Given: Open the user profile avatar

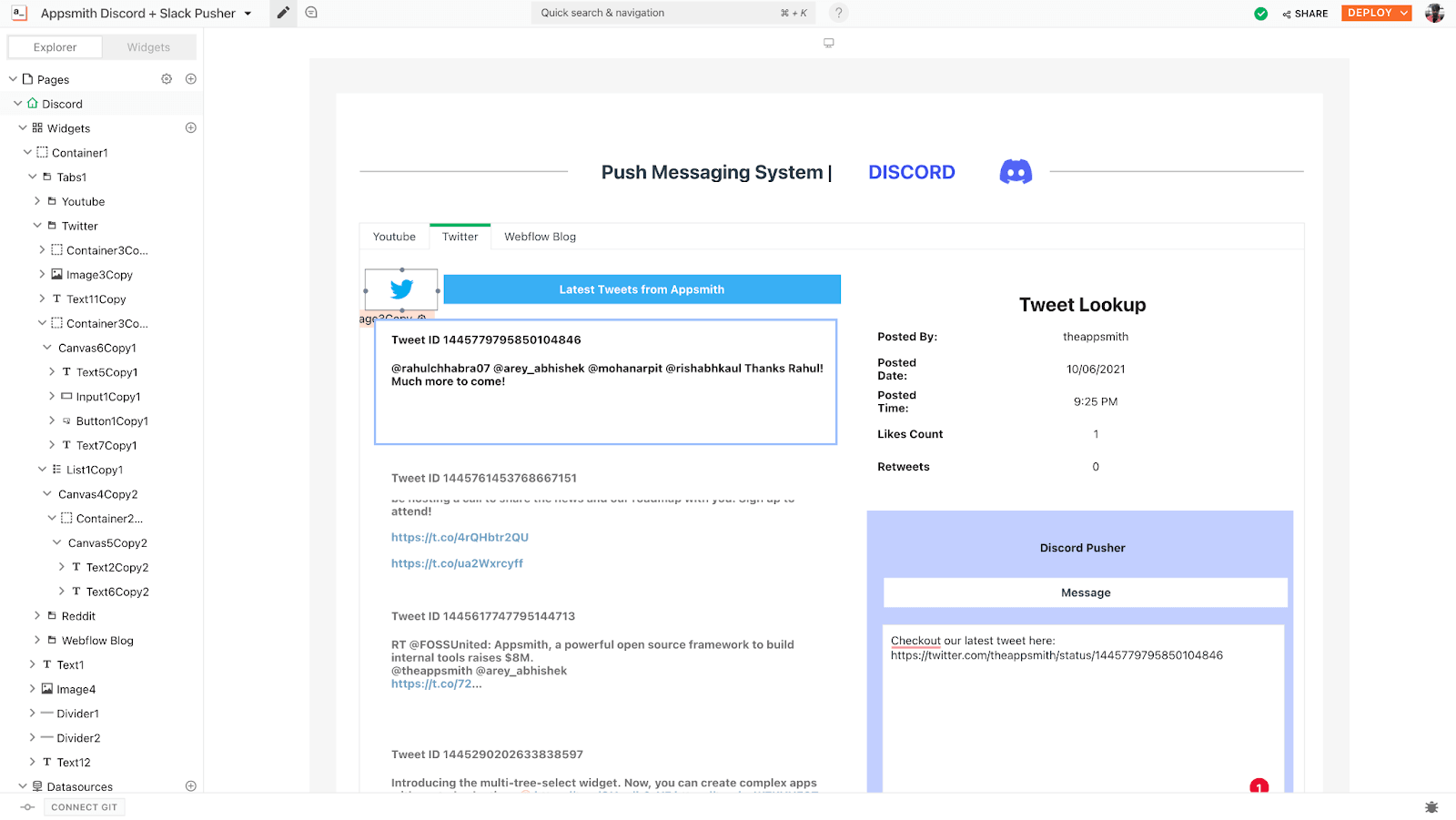Looking at the screenshot, I should pyautogui.click(x=1434, y=13).
